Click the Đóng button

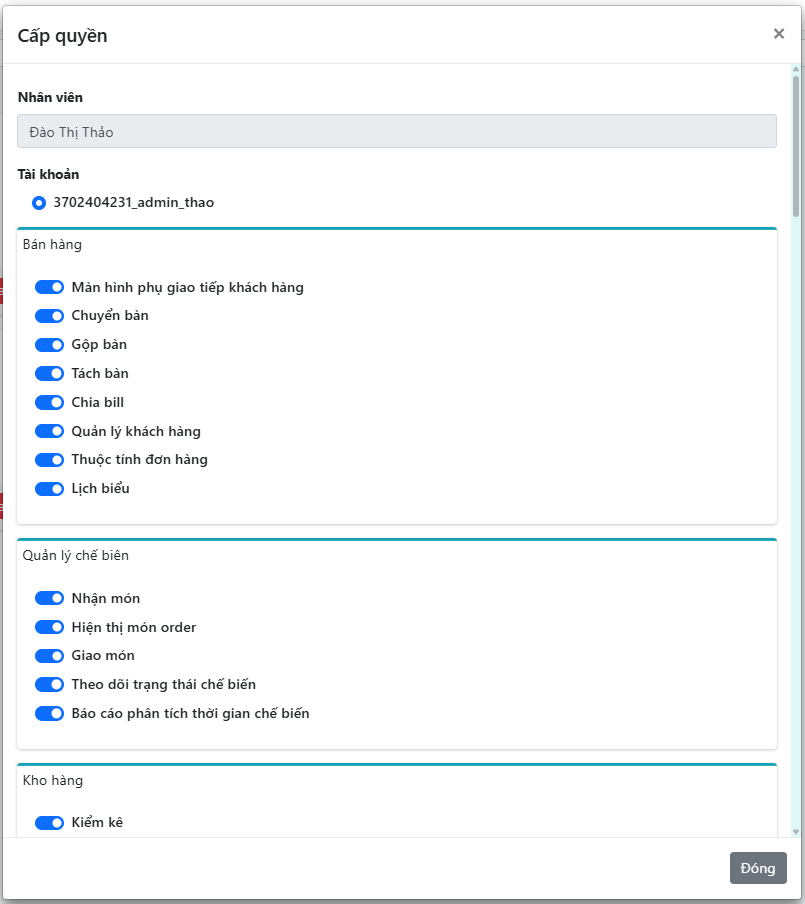(x=758, y=868)
